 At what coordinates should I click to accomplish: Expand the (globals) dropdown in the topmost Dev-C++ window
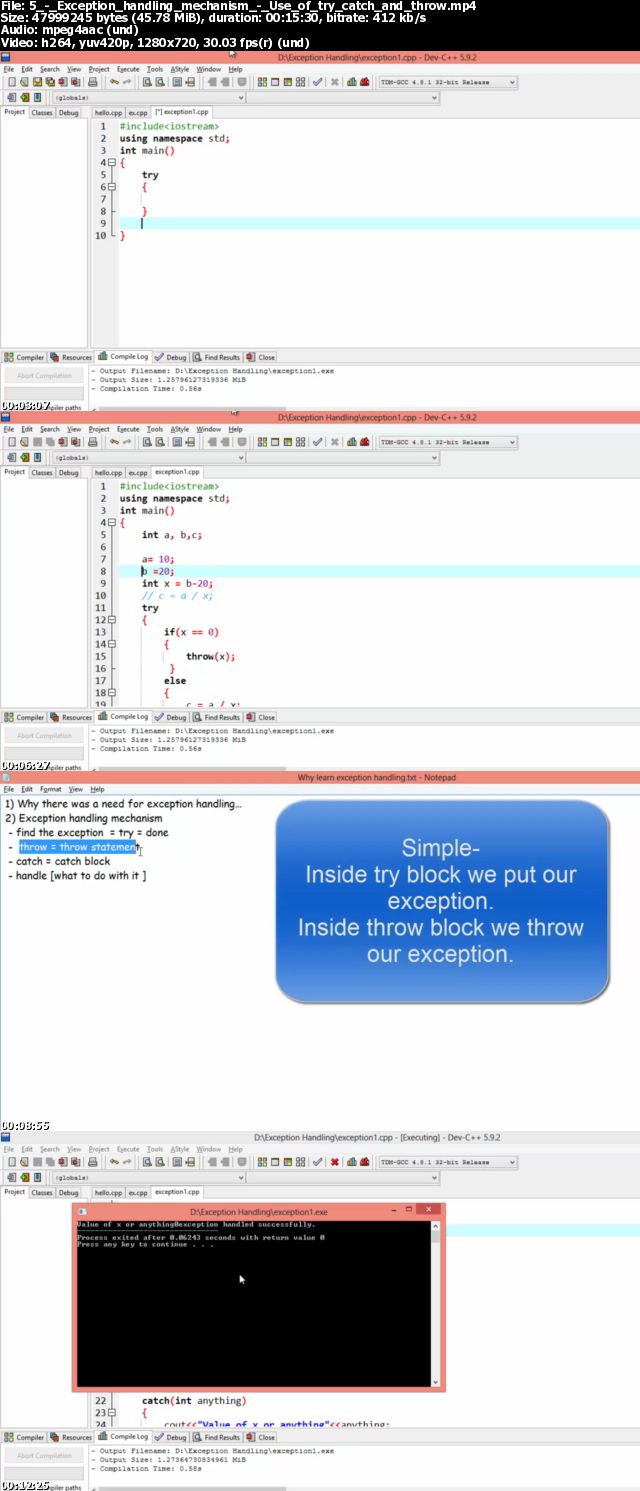239,98
